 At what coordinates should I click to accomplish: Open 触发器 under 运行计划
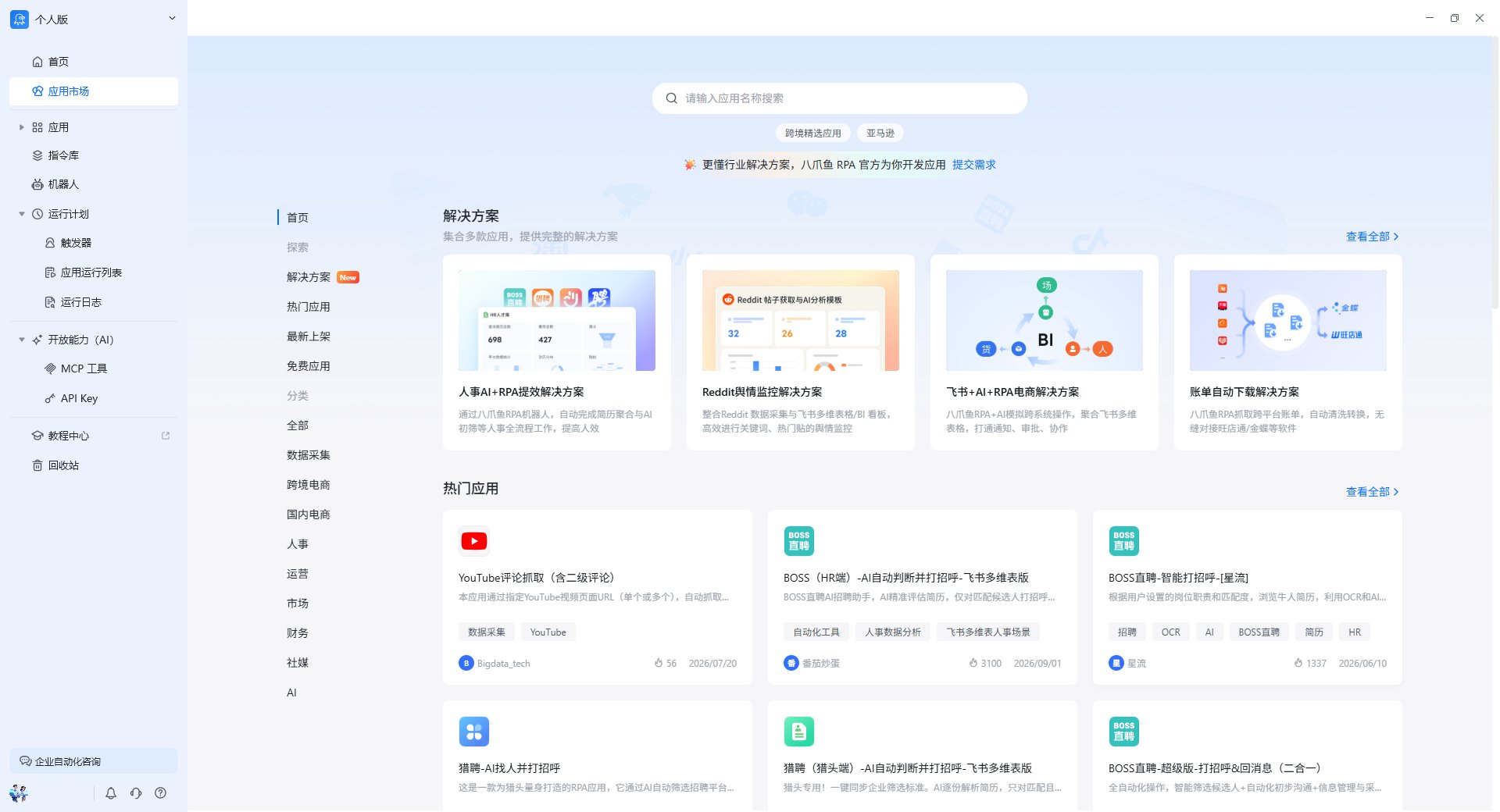[x=94, y=243]
